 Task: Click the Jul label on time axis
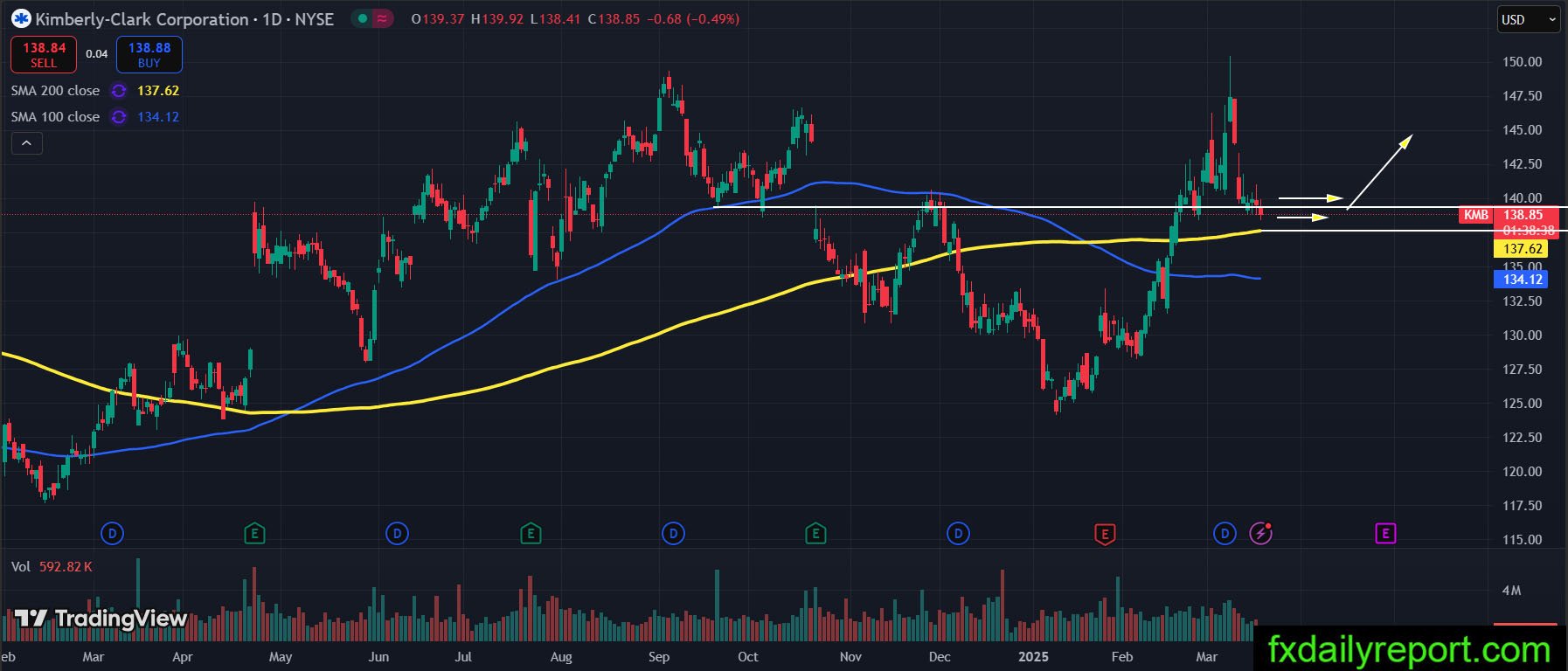(463, 657)
